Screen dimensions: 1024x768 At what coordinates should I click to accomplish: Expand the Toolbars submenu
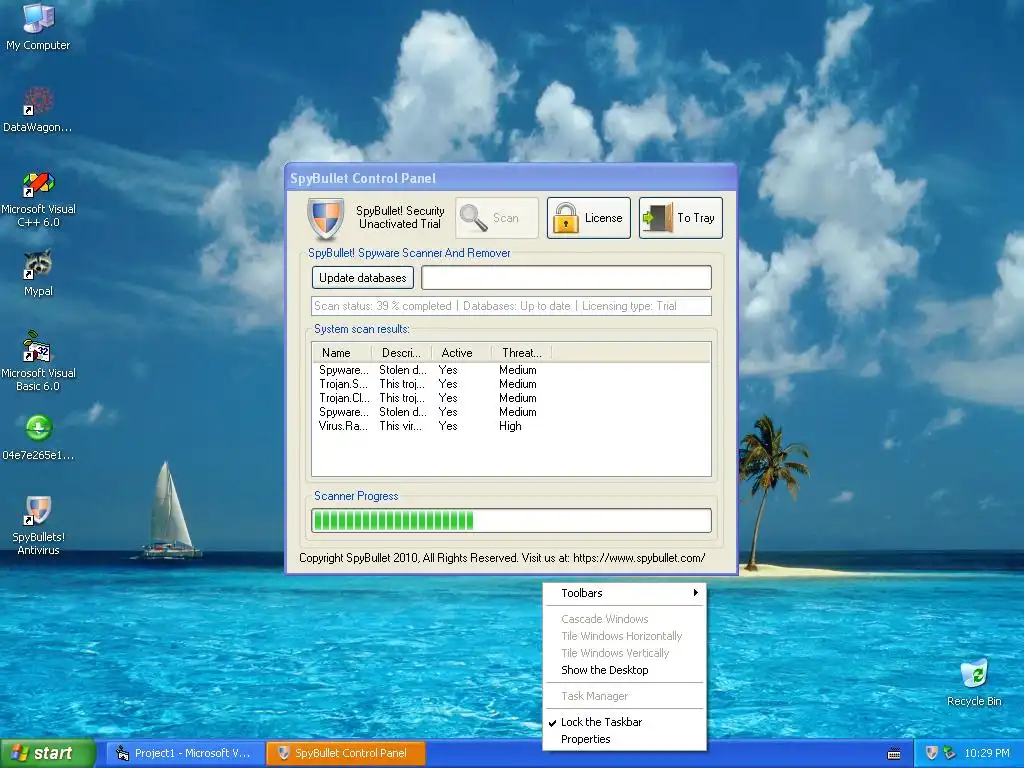[624, 593]
